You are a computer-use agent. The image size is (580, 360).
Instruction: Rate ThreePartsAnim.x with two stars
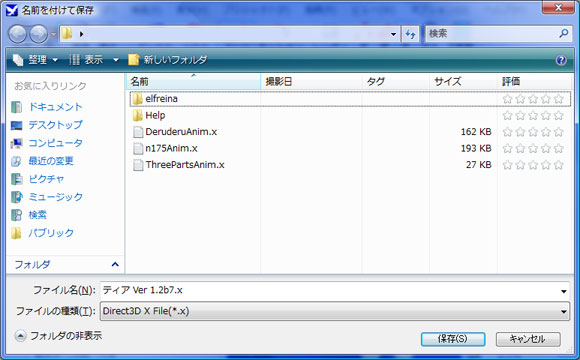[520, 165]
